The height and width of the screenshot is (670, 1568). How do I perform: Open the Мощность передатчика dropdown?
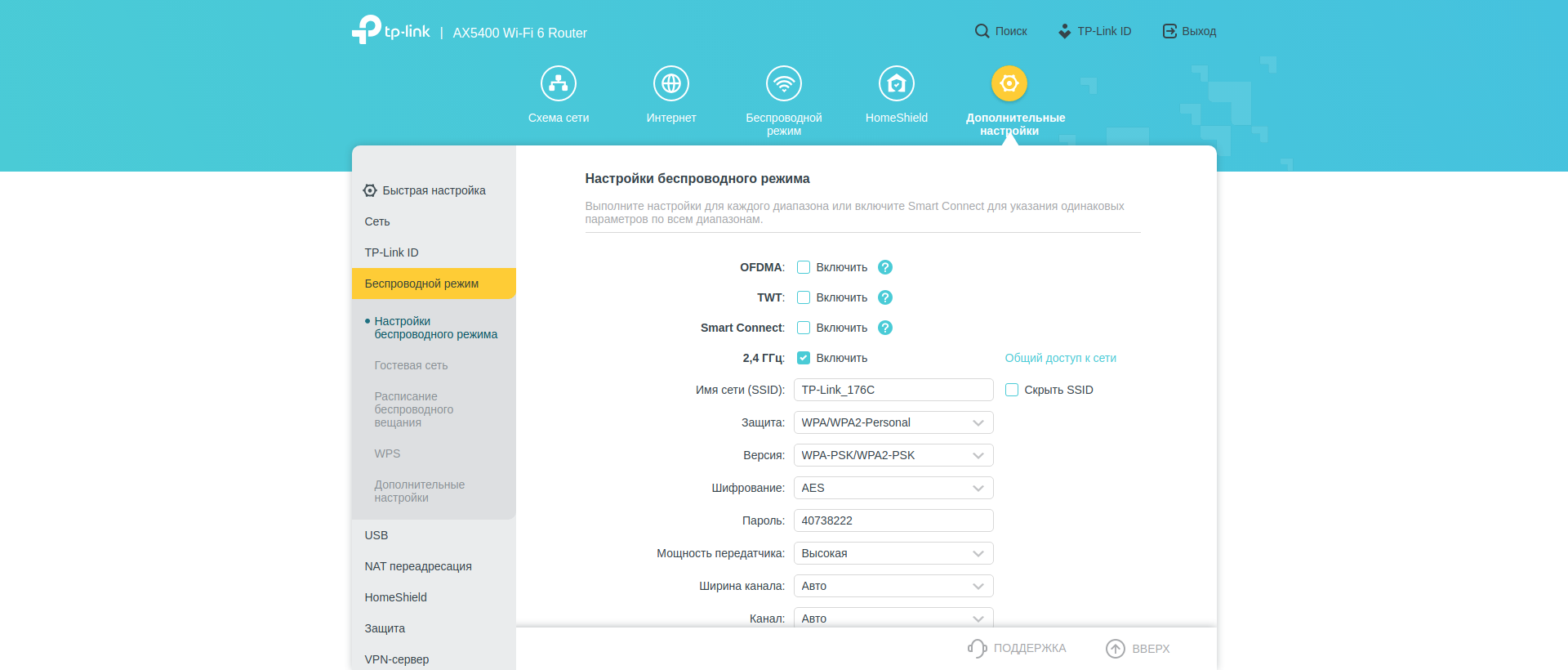pos(893,553)
